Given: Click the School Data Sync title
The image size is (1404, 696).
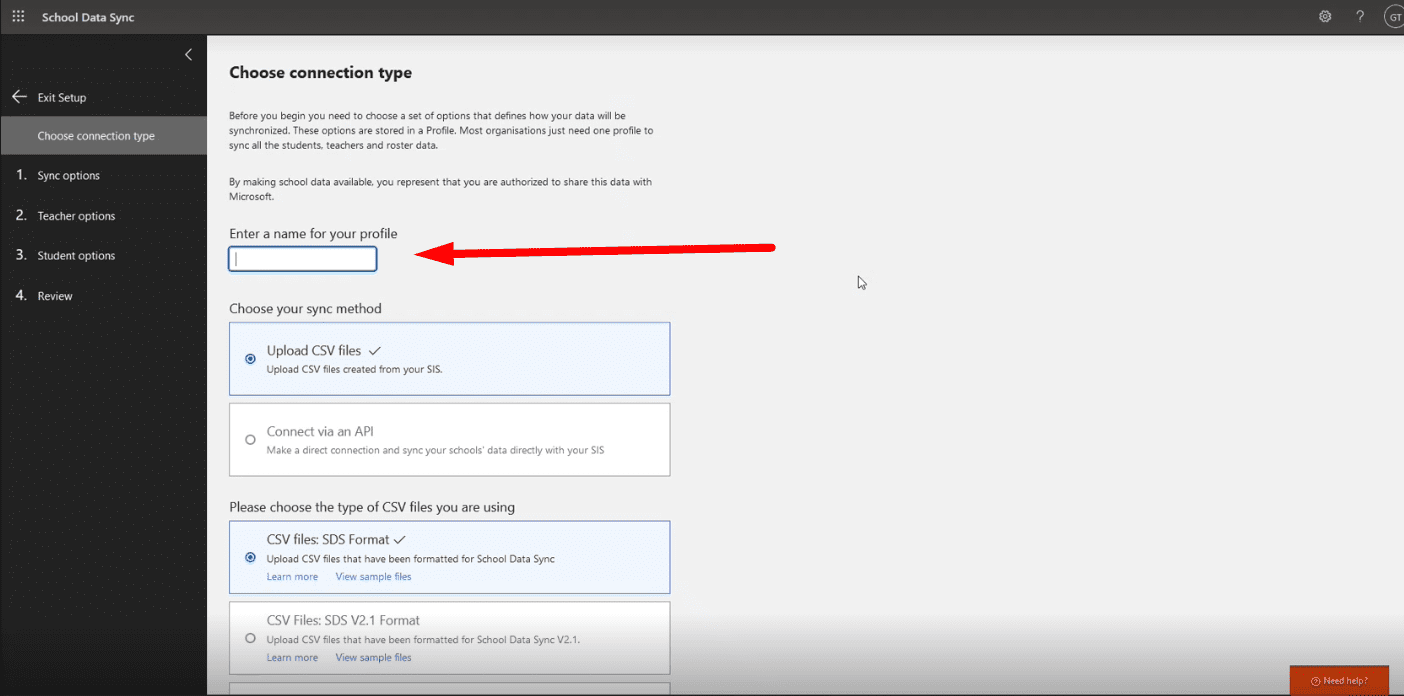Looking at the screenshot, I should pos(88,18).
